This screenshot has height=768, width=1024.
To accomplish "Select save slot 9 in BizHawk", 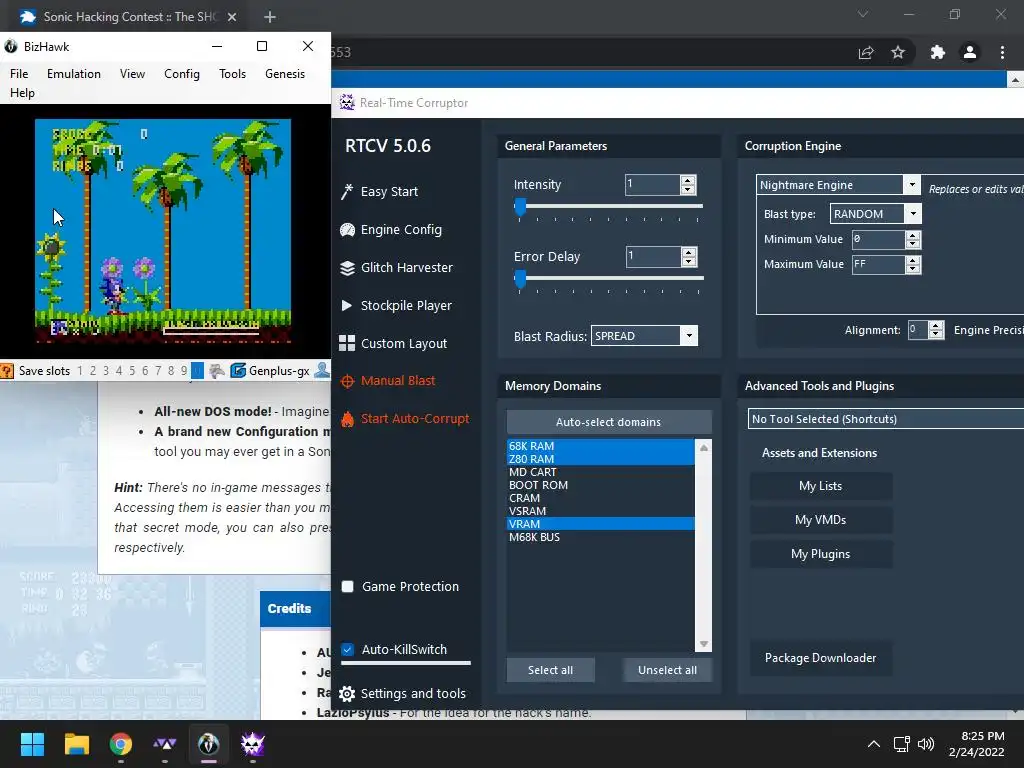I will coord(184,371).
